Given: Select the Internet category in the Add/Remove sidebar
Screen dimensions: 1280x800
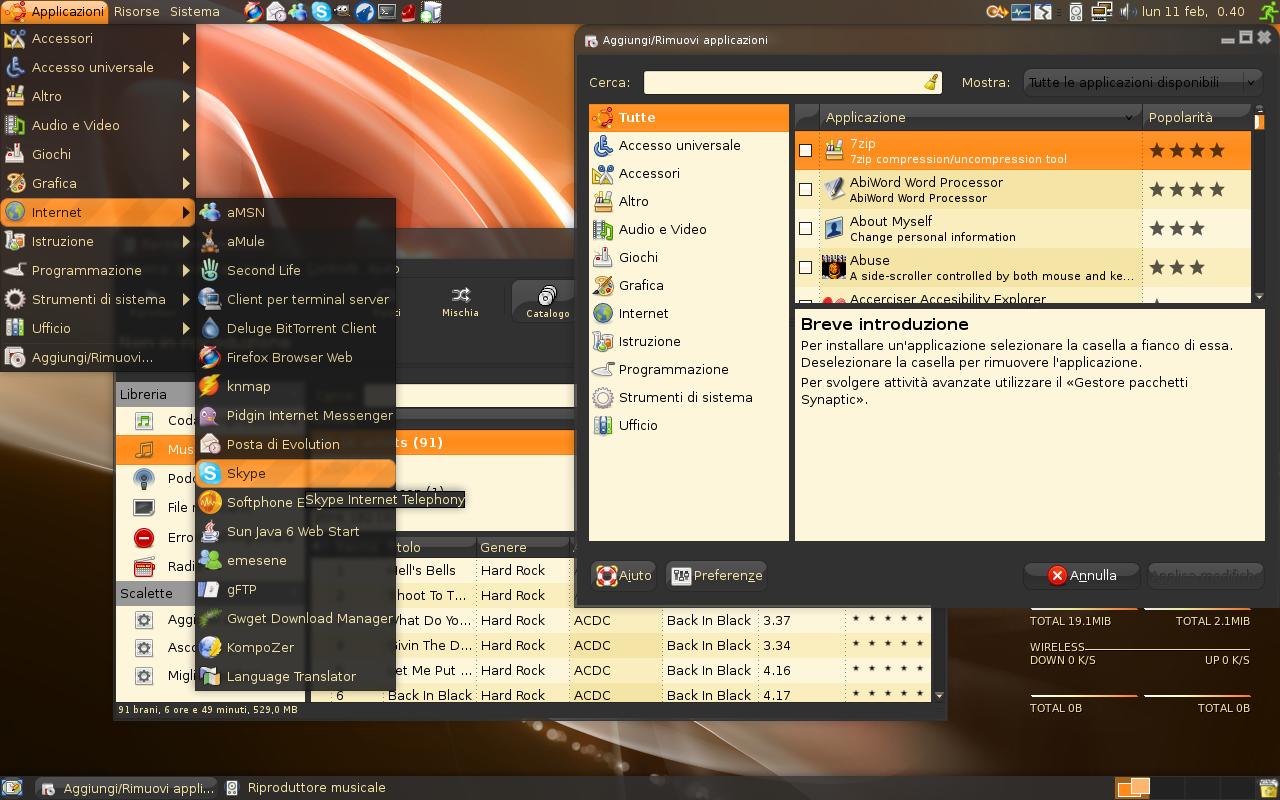Looking at the screenshot, I should pos(689,313).
